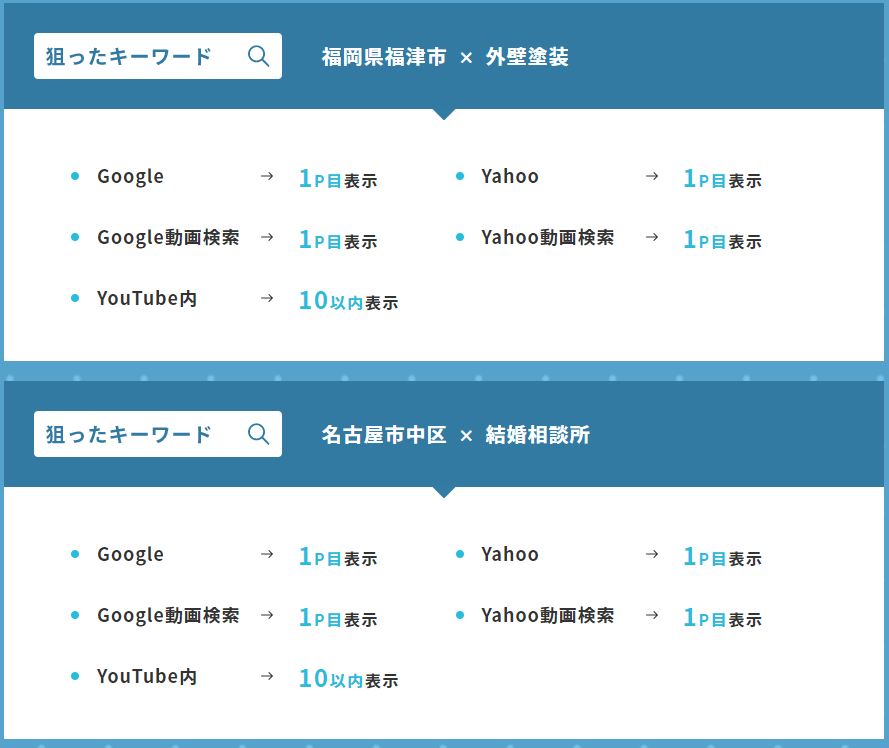The width and height of the screenshot is (889, 748).
Task: Select the 名古屋市中区 × 結婚相談所 keyword heading
Action: (x=456, y=435)
